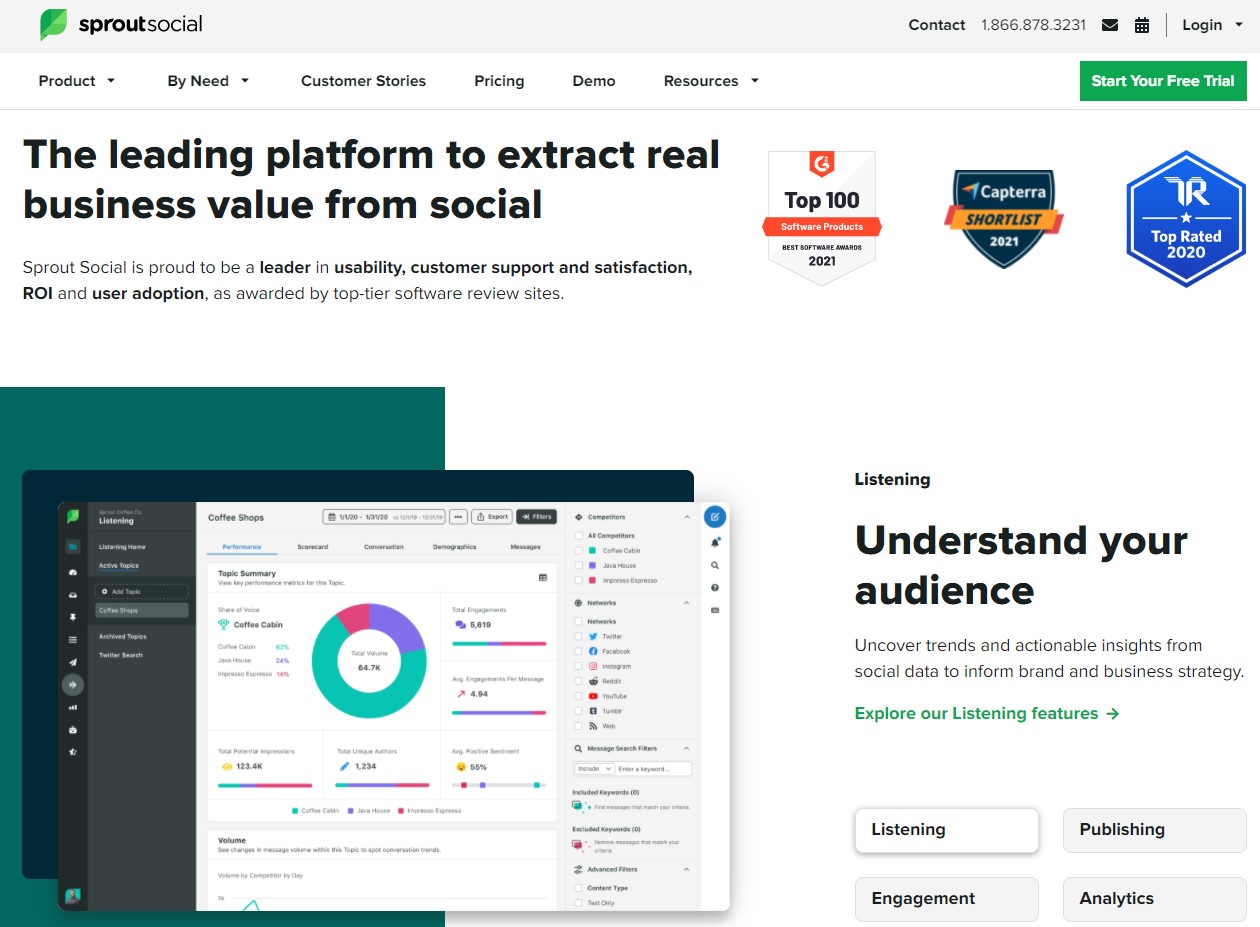Click the Export button in dashboard
1260x927 pixels.
492,517
